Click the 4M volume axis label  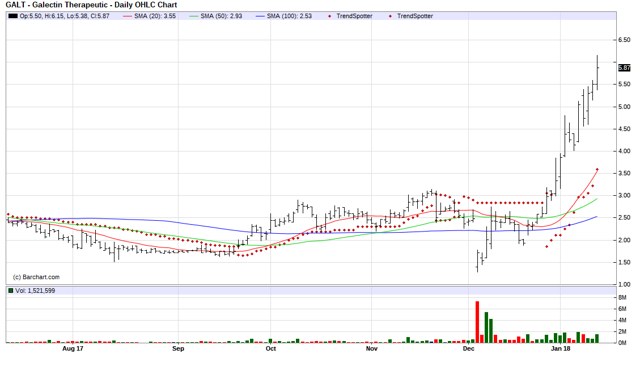pyautogui.click(x=622, y=320)
